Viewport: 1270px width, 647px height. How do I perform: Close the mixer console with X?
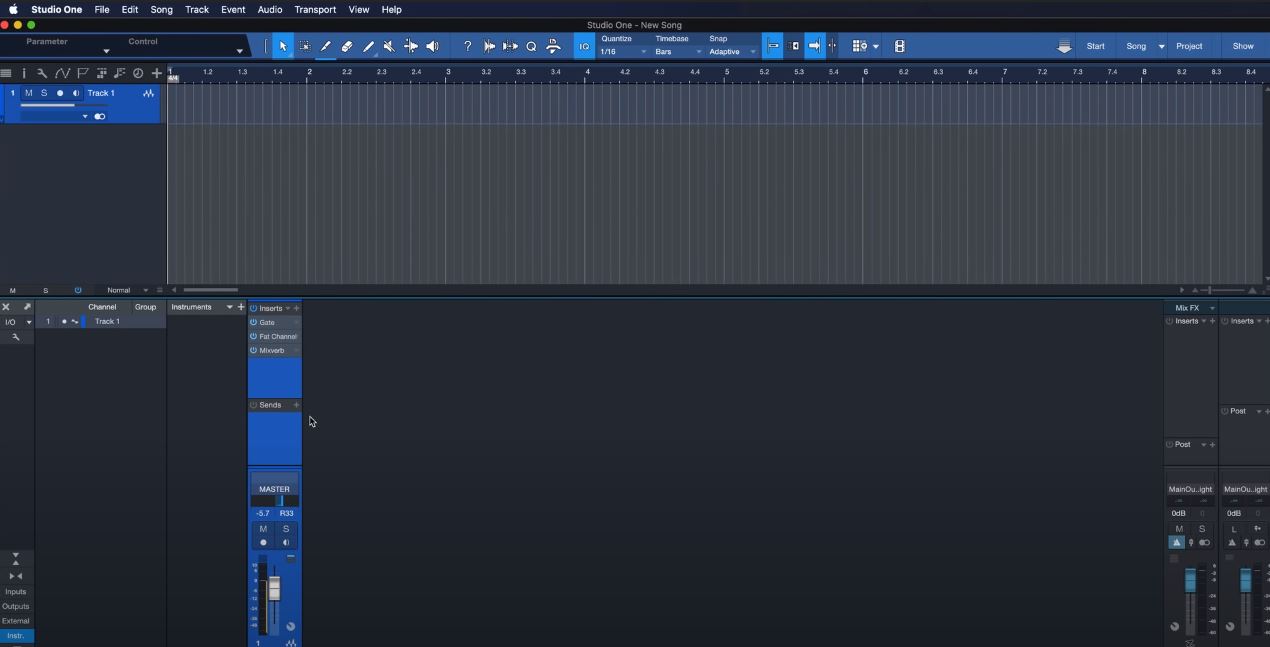tap(6, 307)
